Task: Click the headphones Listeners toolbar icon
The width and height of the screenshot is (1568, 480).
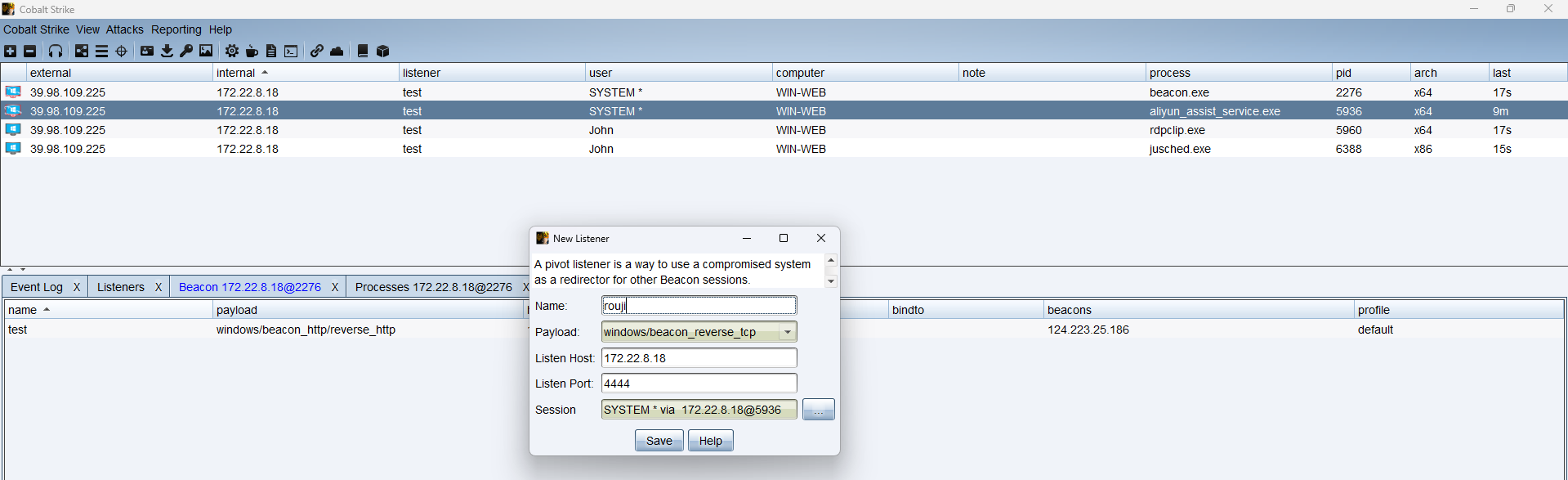Action: pyautogui.click(x=56, y=51)
